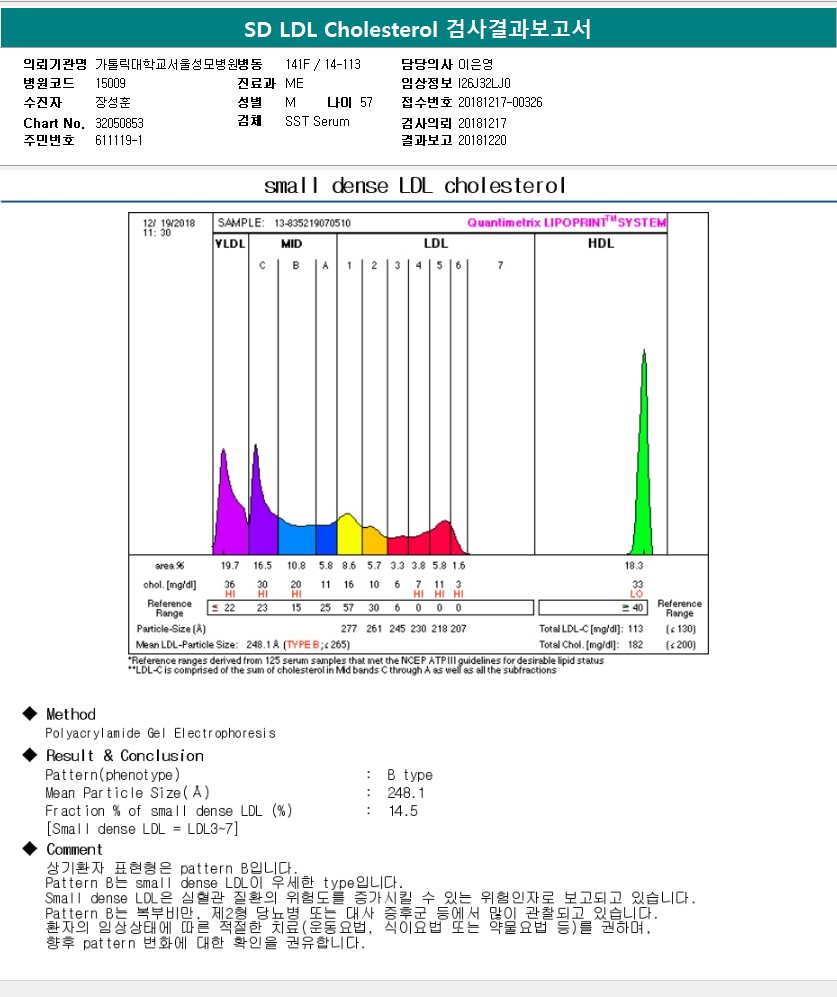Select the footnote about NCEP ATPIII guidelines
The height and width of the screenshot is (997, 837).
[x=366, y=661]
